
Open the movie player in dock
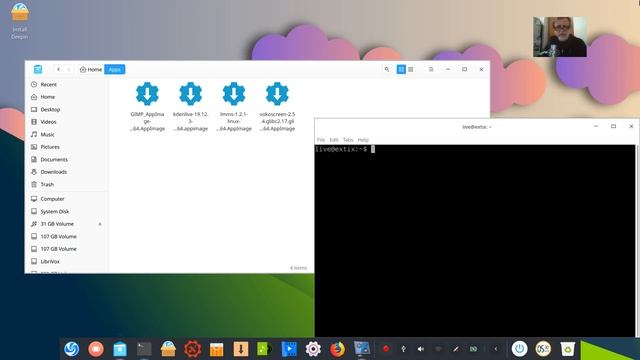click(289, 349)
